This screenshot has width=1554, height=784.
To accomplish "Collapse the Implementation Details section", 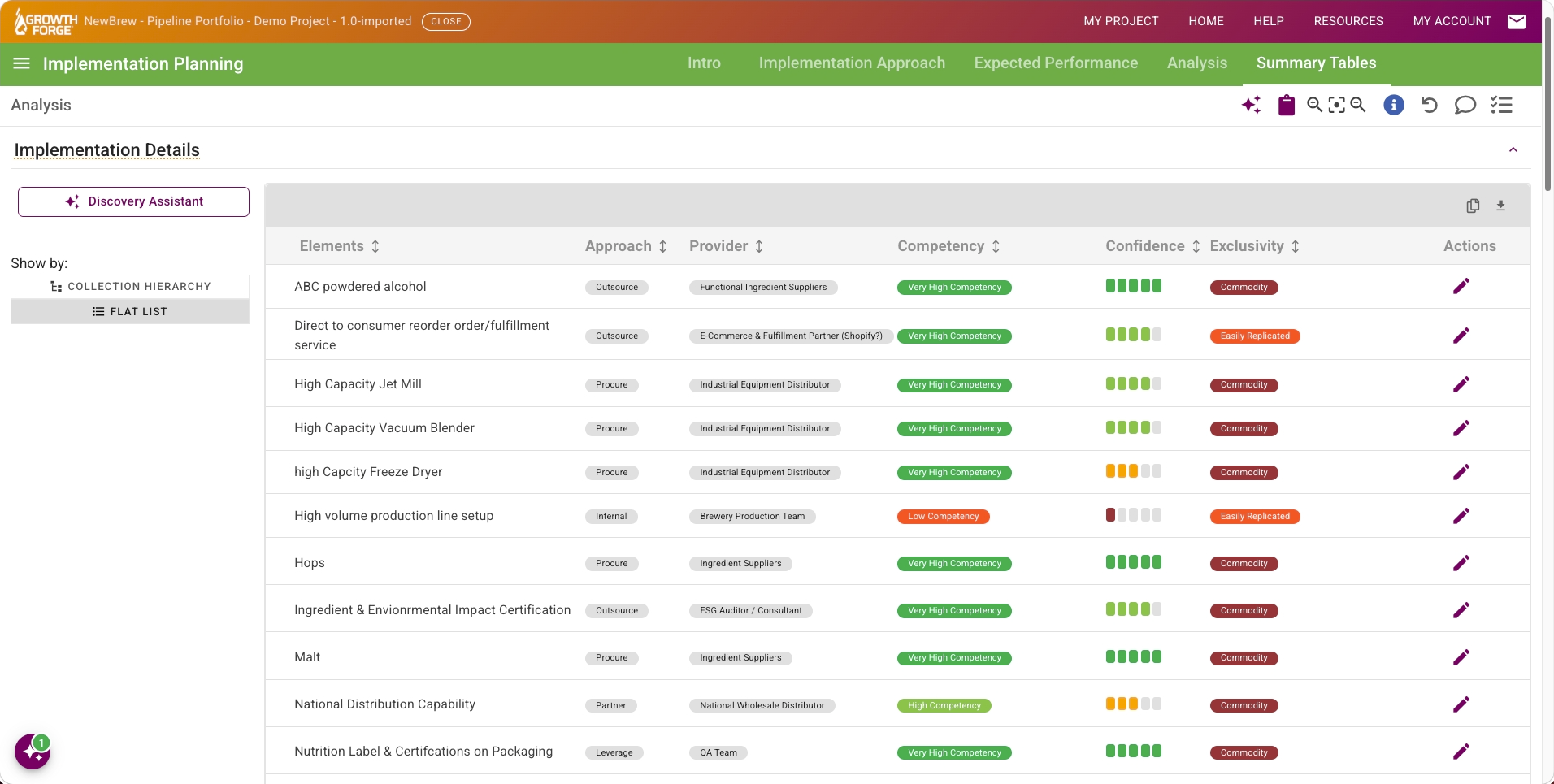I will point(1513,149).
